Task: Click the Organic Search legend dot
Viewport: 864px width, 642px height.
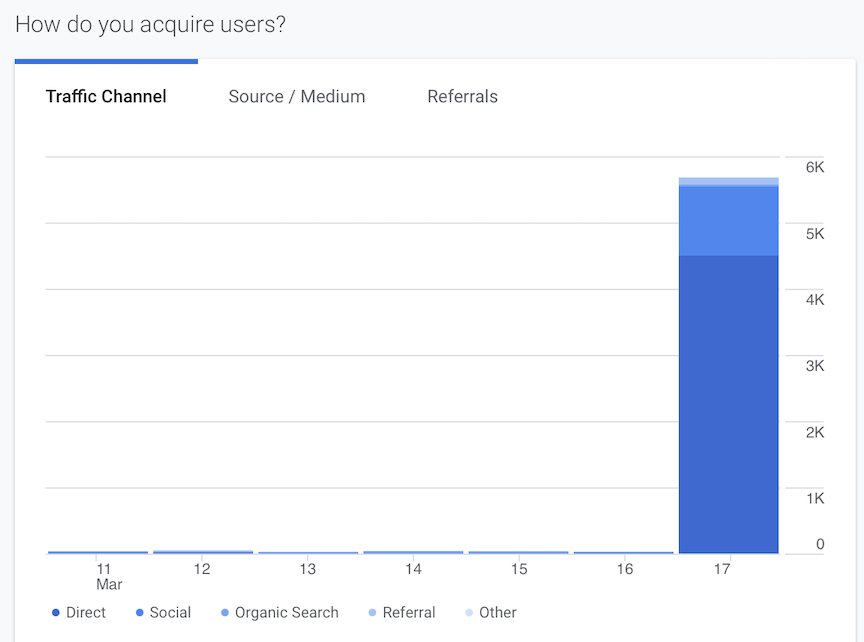Action: pyautogui.click(x=225, y=613)
